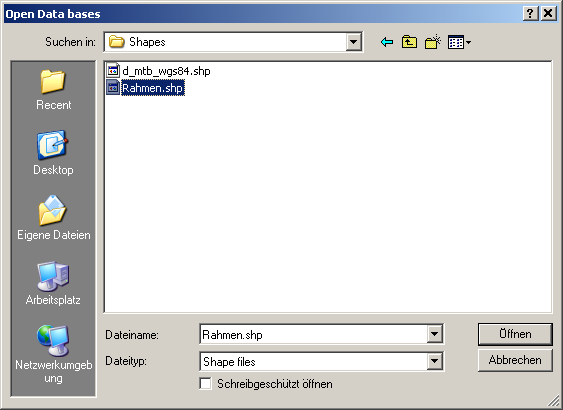Image resolution: width=563 pixels, height=410 pixels.
Task: Go to Desktop in places bar
Action: tap(53, 153)
